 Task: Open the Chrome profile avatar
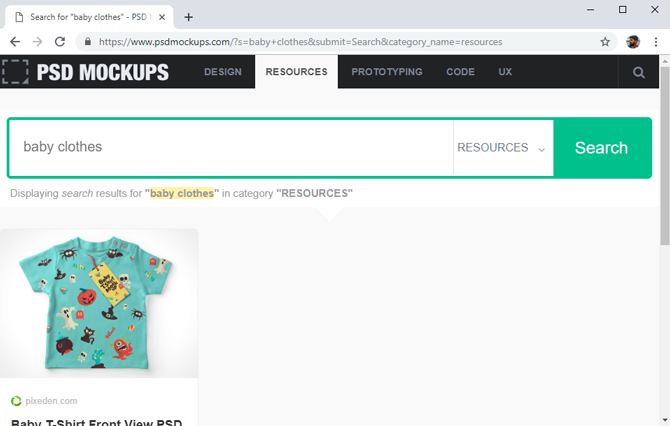point(633,42)
